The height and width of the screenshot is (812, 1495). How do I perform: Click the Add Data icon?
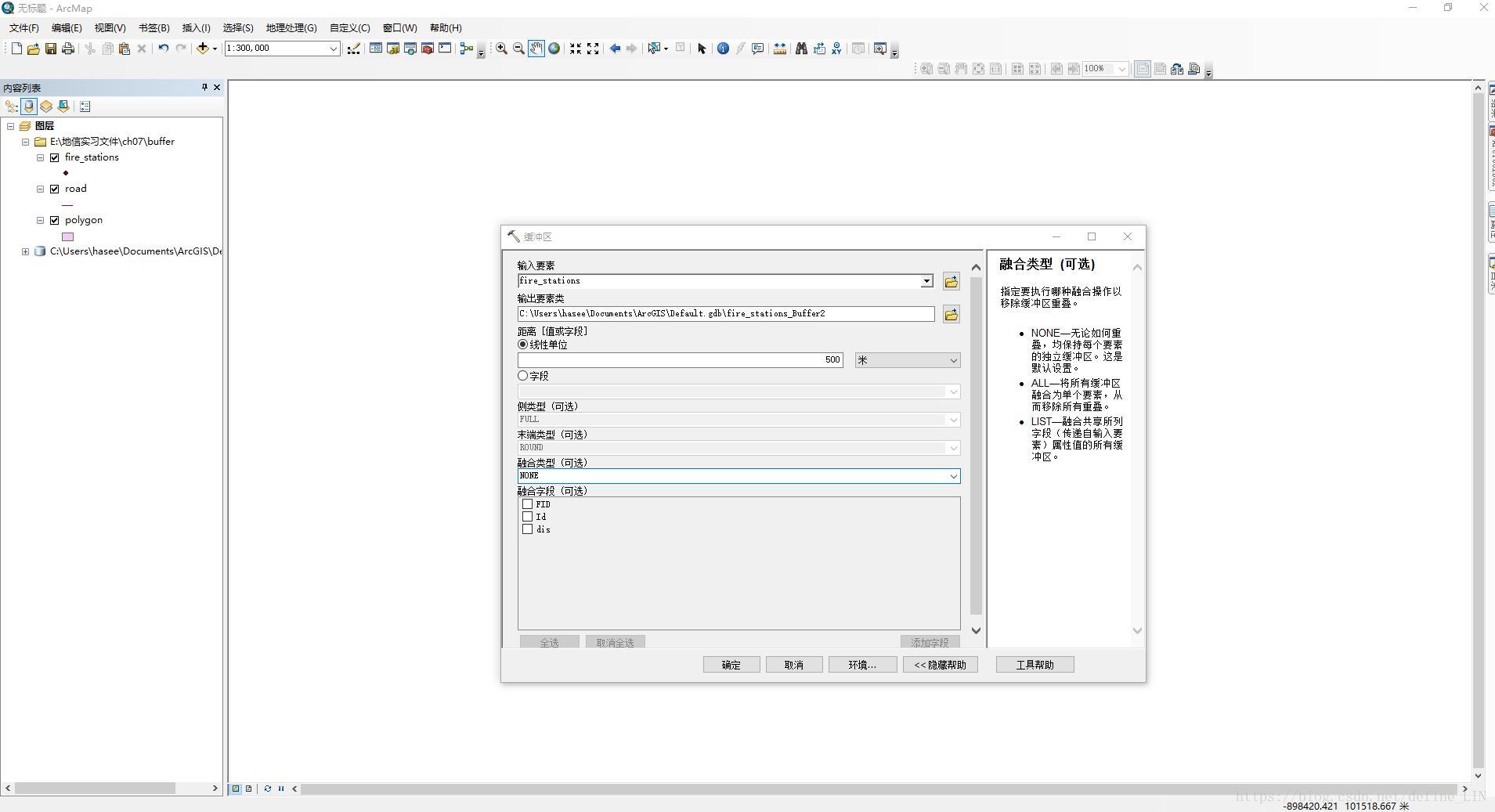pos(203,49)
